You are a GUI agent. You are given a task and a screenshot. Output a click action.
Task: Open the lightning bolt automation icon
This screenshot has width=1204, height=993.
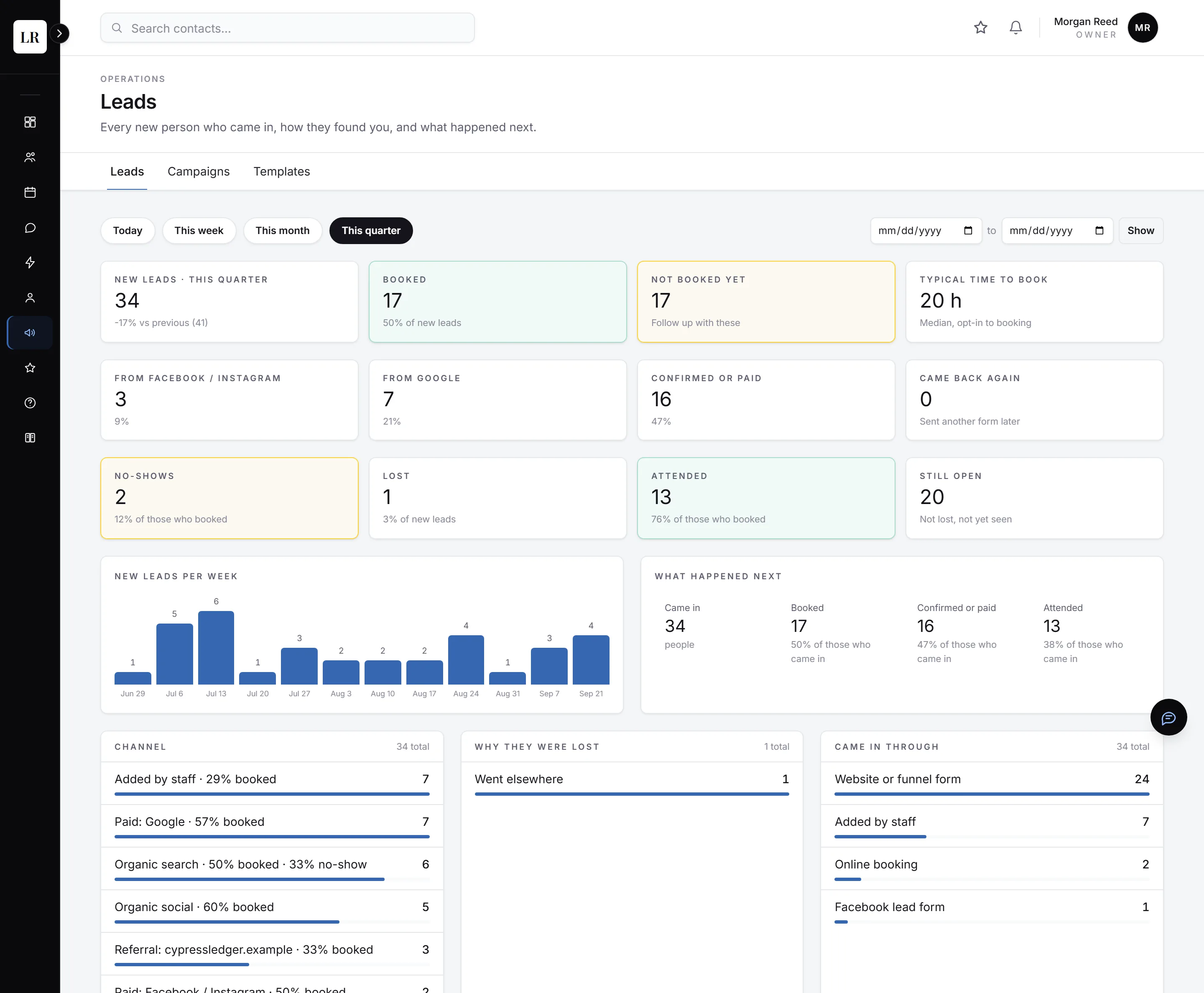(x=30, y=262)
